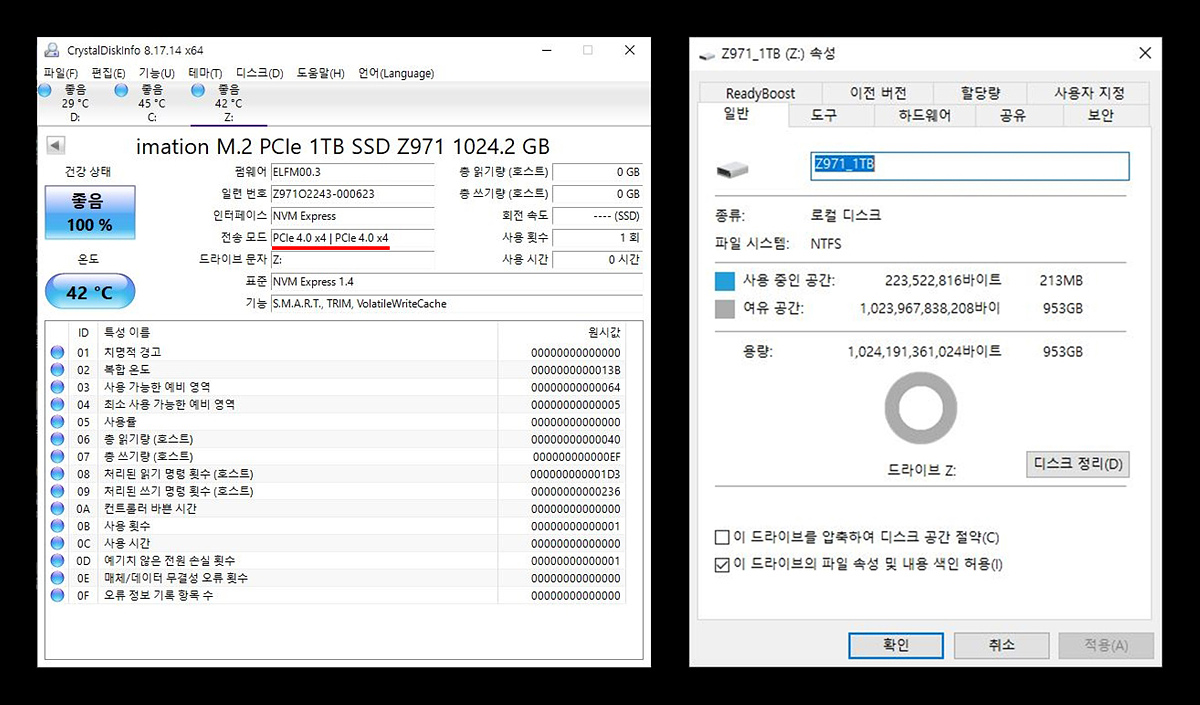Open the 테마(T) menu
This screenshot has width=1200, height=705.
[205, 73]
